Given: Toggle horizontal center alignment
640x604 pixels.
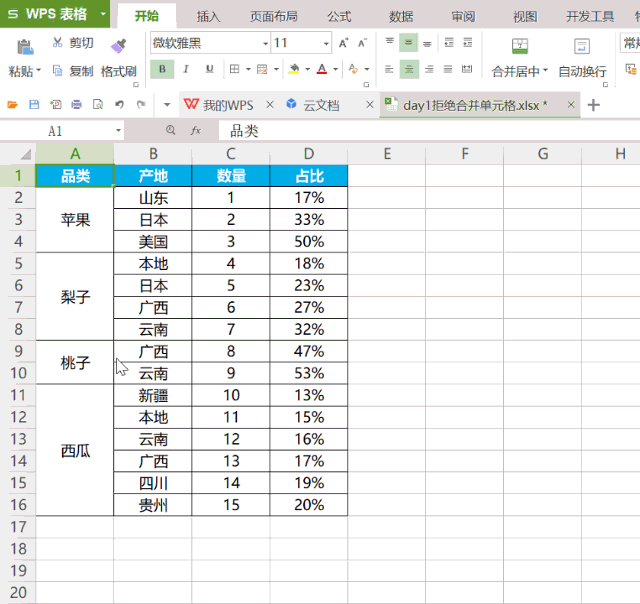Looking at the screenshot, I should pos(409,69).
